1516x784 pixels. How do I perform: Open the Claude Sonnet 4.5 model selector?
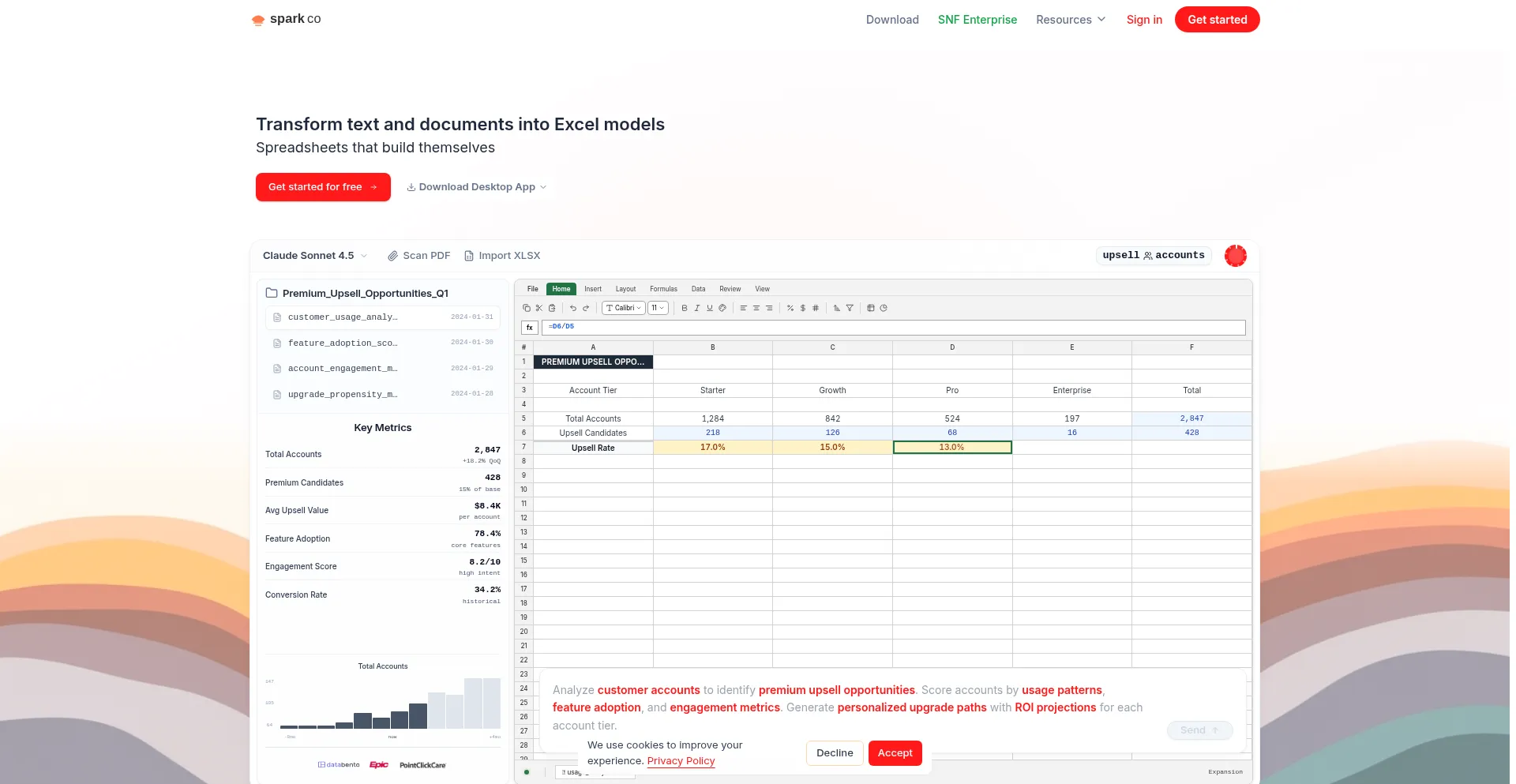pos(314,256)
